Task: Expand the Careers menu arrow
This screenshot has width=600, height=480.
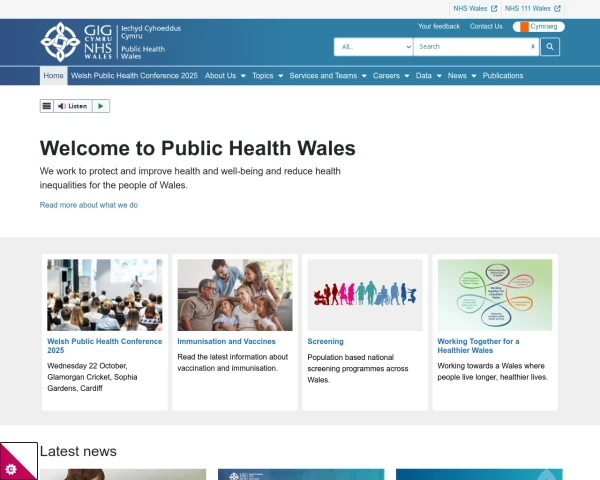Action: point(407,76)
